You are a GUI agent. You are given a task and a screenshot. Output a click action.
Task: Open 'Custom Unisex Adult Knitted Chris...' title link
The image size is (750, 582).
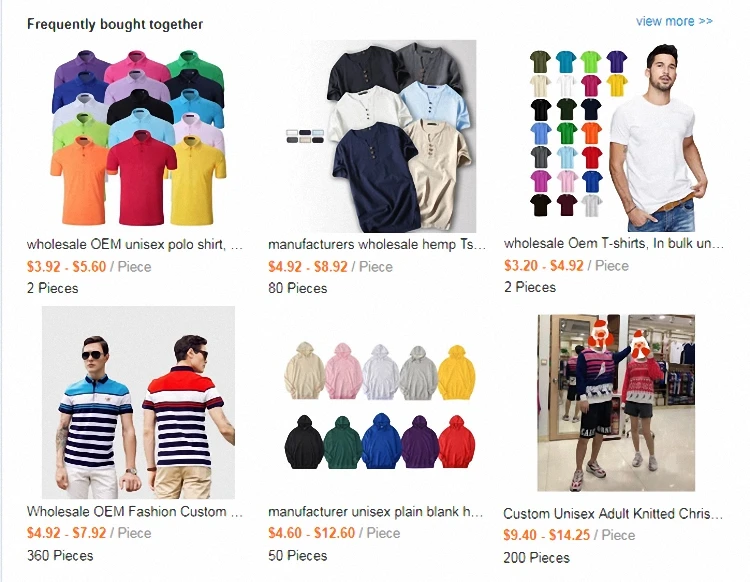[x=613, y=514]
